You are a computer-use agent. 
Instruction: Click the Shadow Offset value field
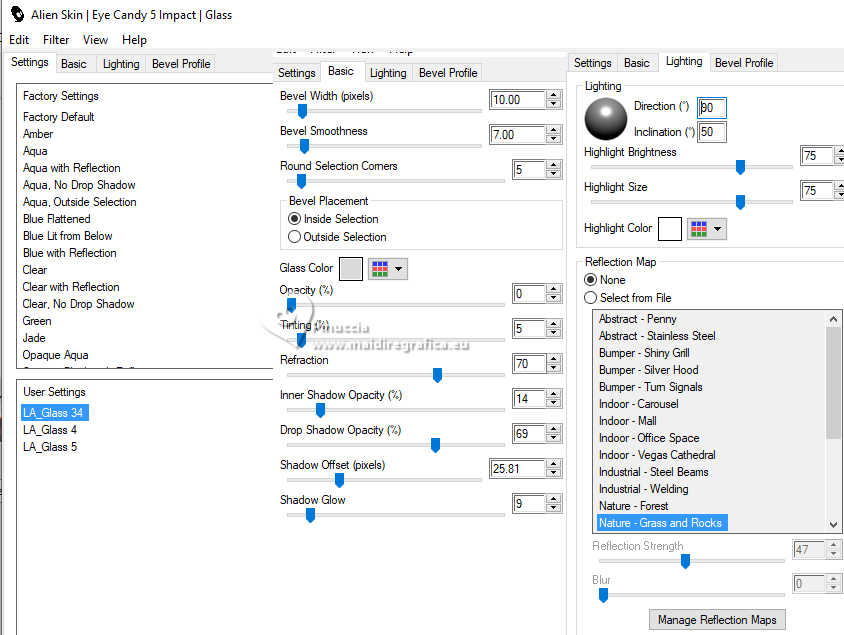[517, 469]
